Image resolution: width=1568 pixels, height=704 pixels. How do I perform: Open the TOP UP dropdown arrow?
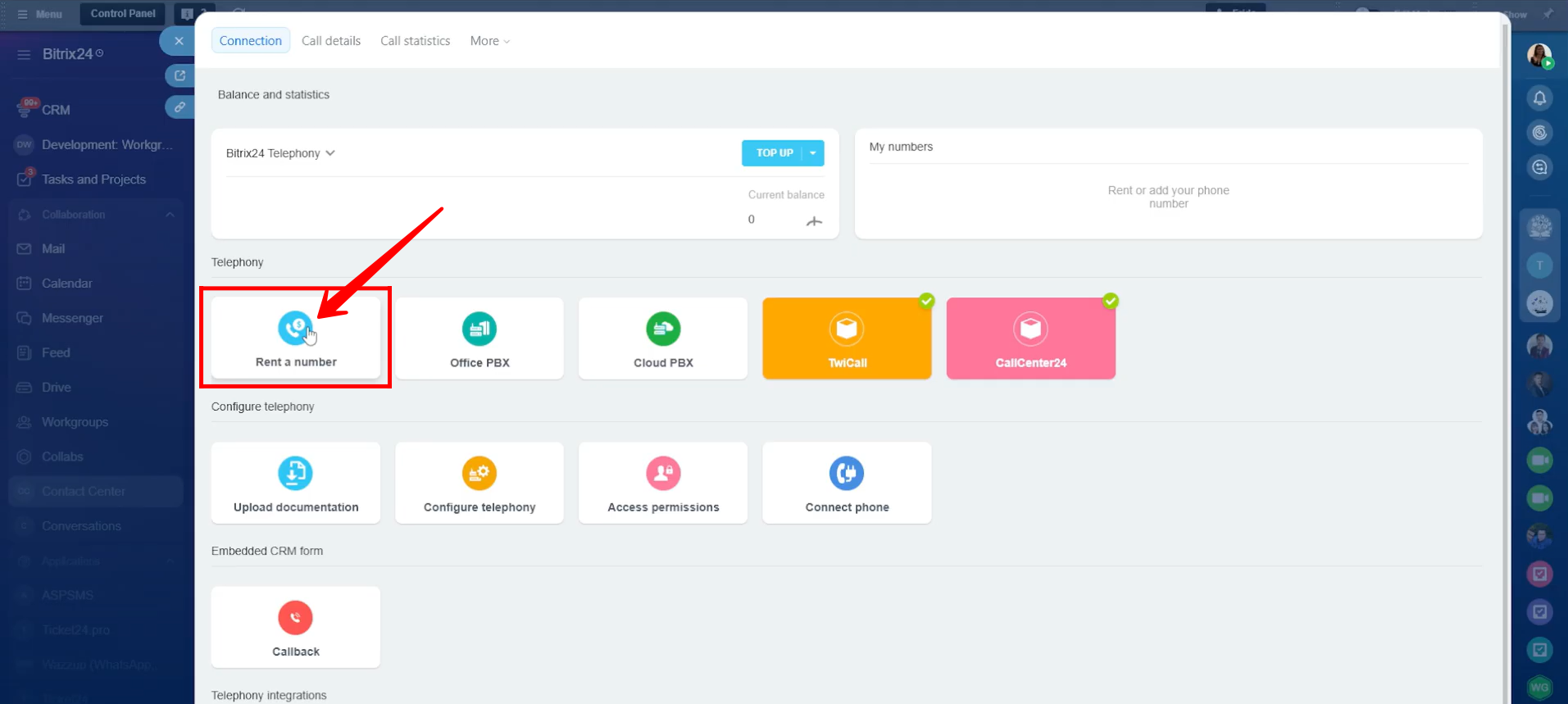(813, 153)
